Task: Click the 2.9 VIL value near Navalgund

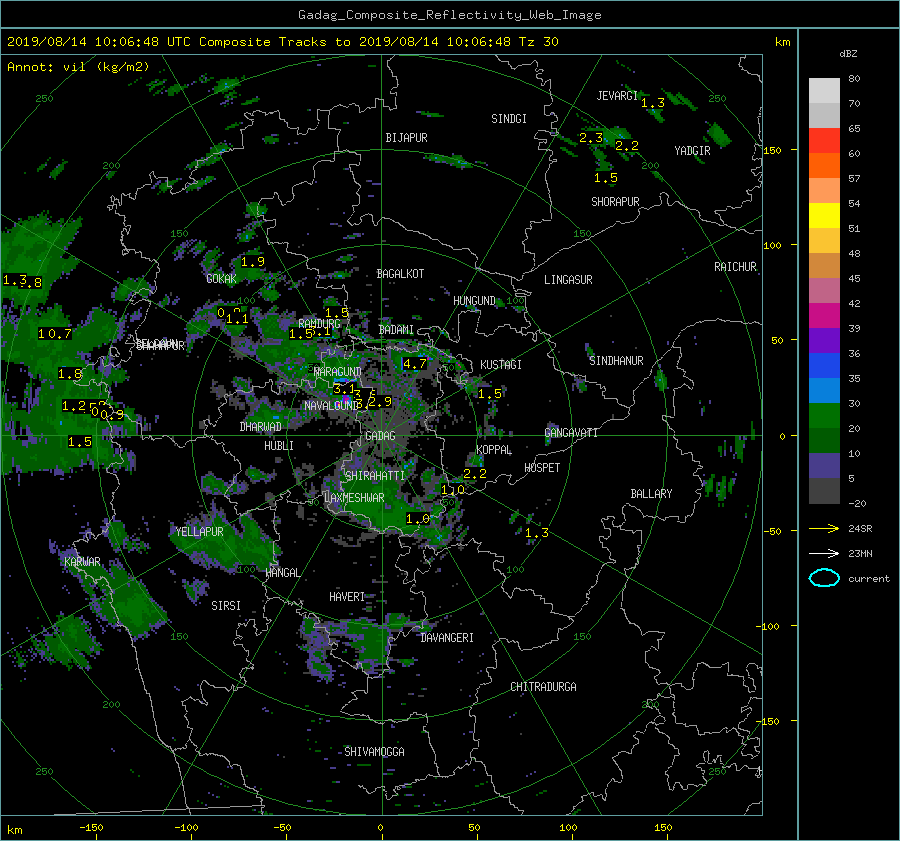Action: click(379, 401)
